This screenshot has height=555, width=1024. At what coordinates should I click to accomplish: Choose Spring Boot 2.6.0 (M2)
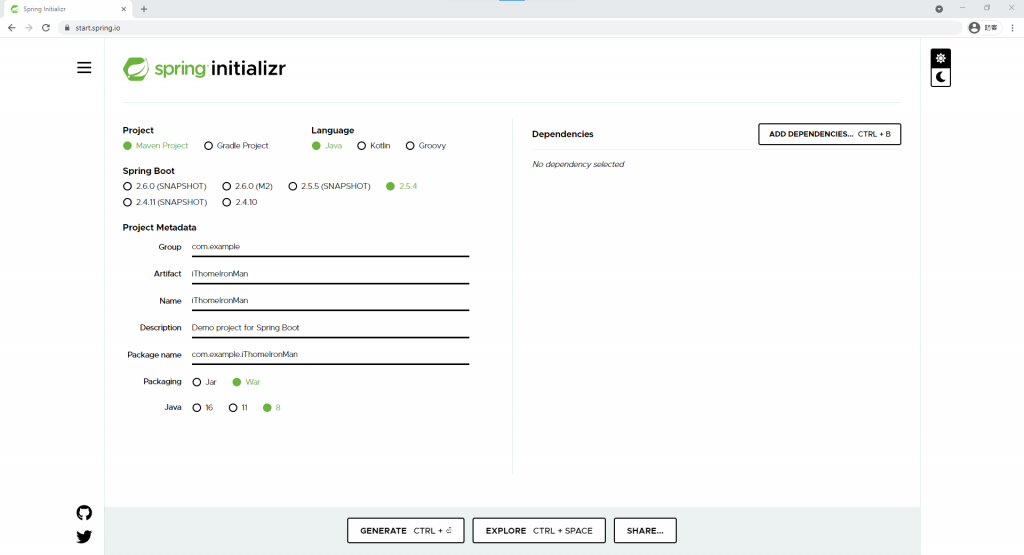point(248,186)
